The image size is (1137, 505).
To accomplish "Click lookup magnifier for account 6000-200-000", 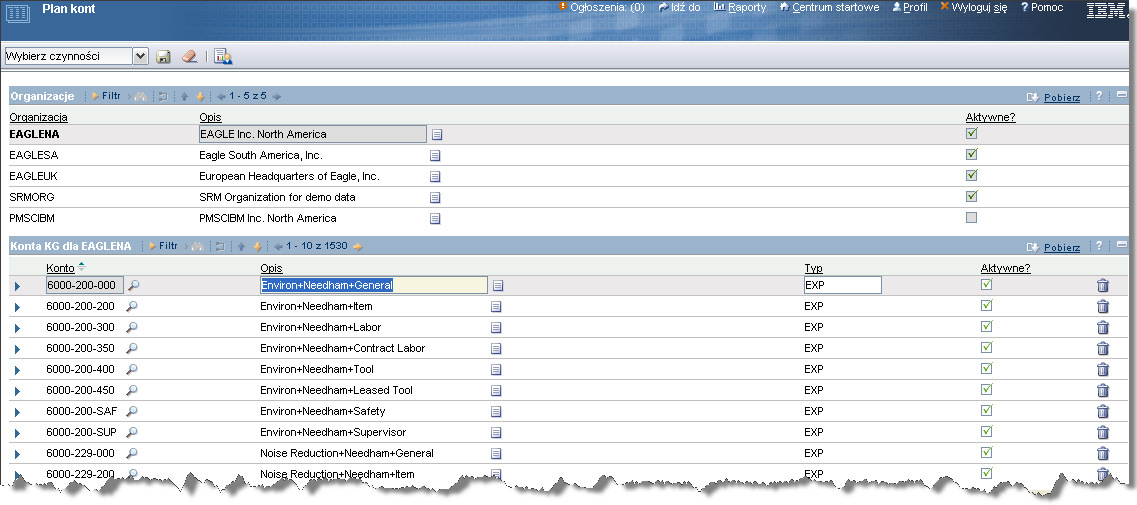I will click(133, 285).
